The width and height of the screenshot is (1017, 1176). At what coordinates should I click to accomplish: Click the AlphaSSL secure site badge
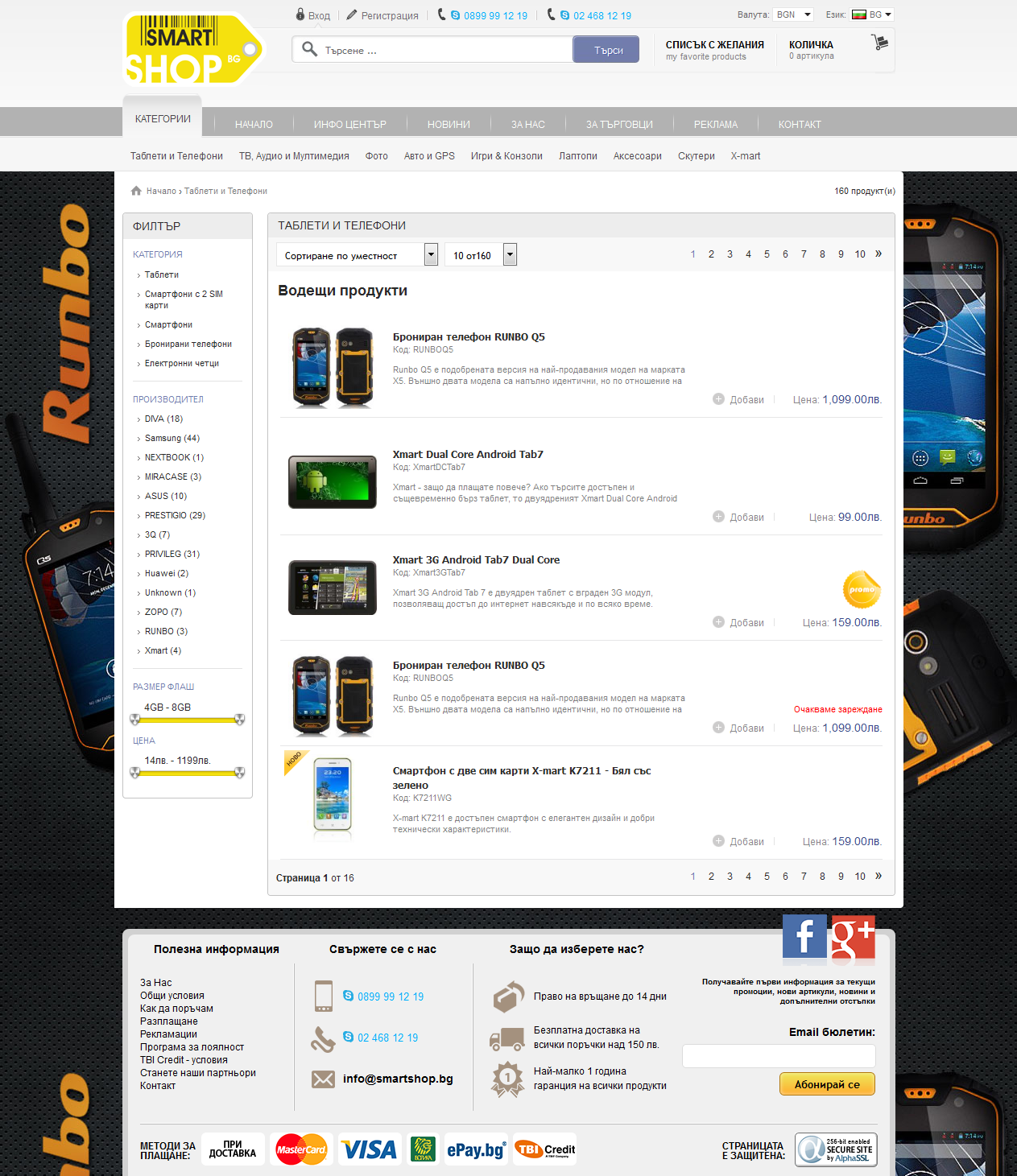click(x=836, y=1149)
